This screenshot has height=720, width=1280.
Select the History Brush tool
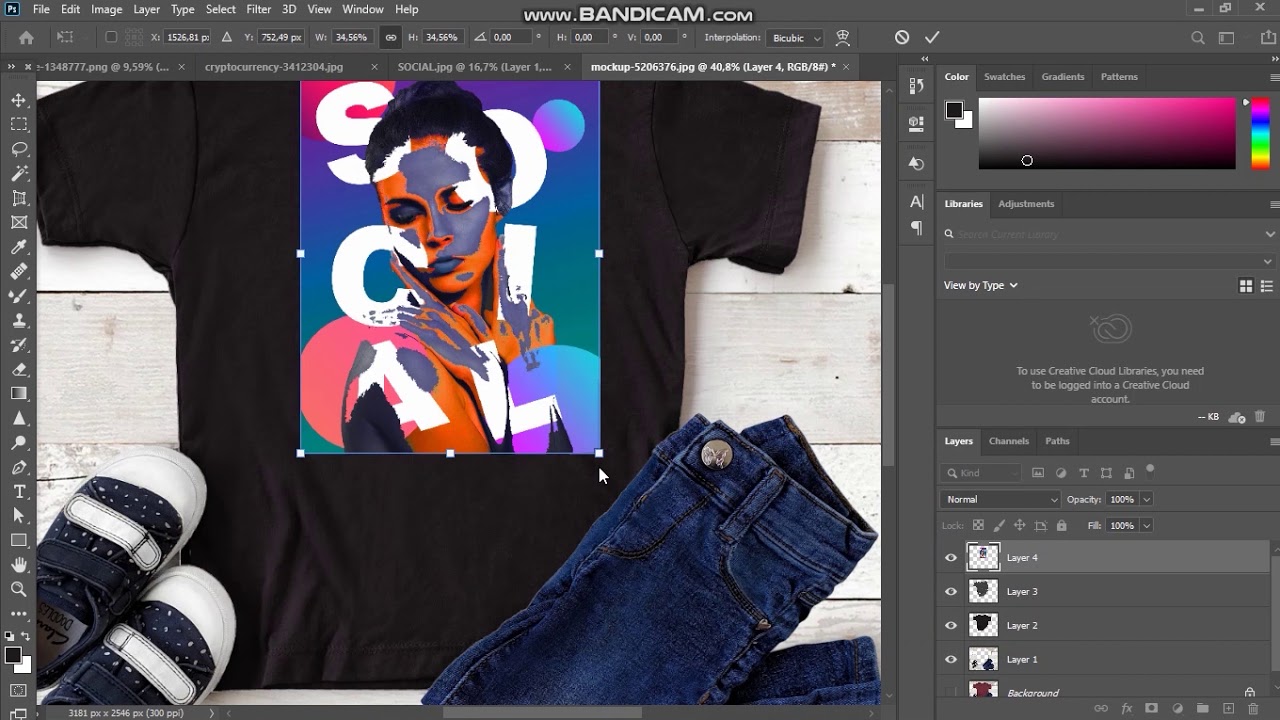pos(19,345)
